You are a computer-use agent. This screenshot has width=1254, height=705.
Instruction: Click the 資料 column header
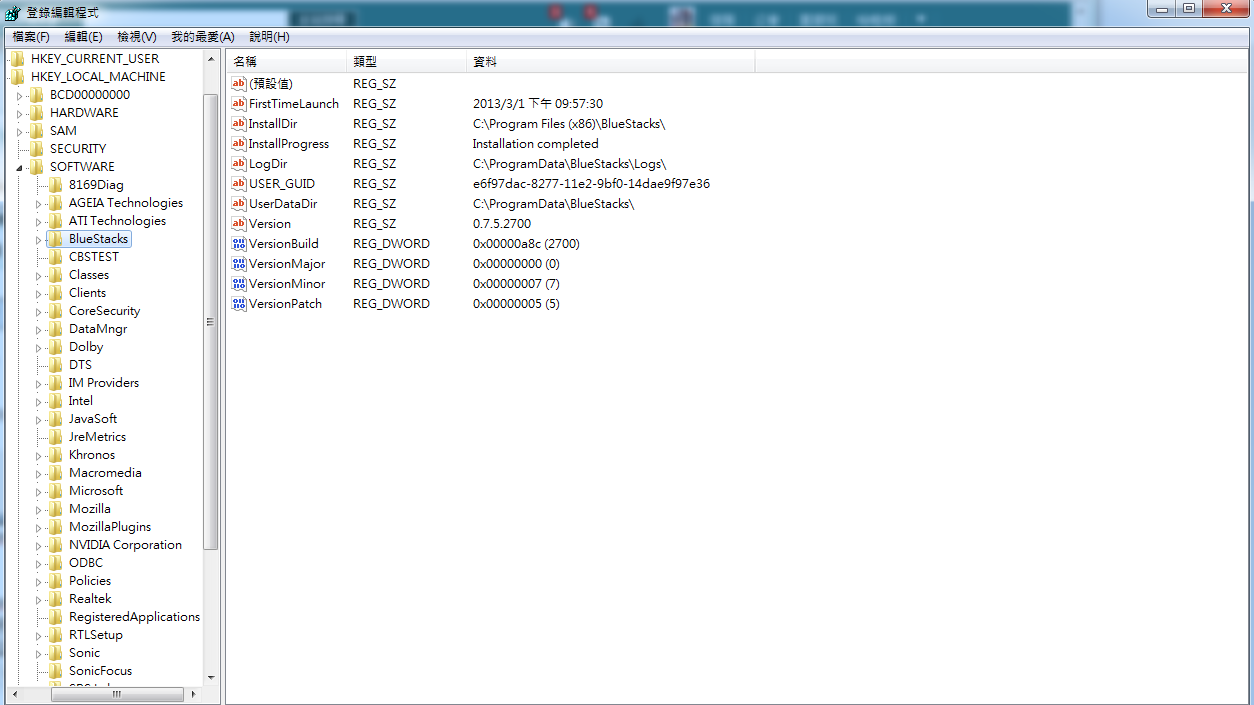610,62
